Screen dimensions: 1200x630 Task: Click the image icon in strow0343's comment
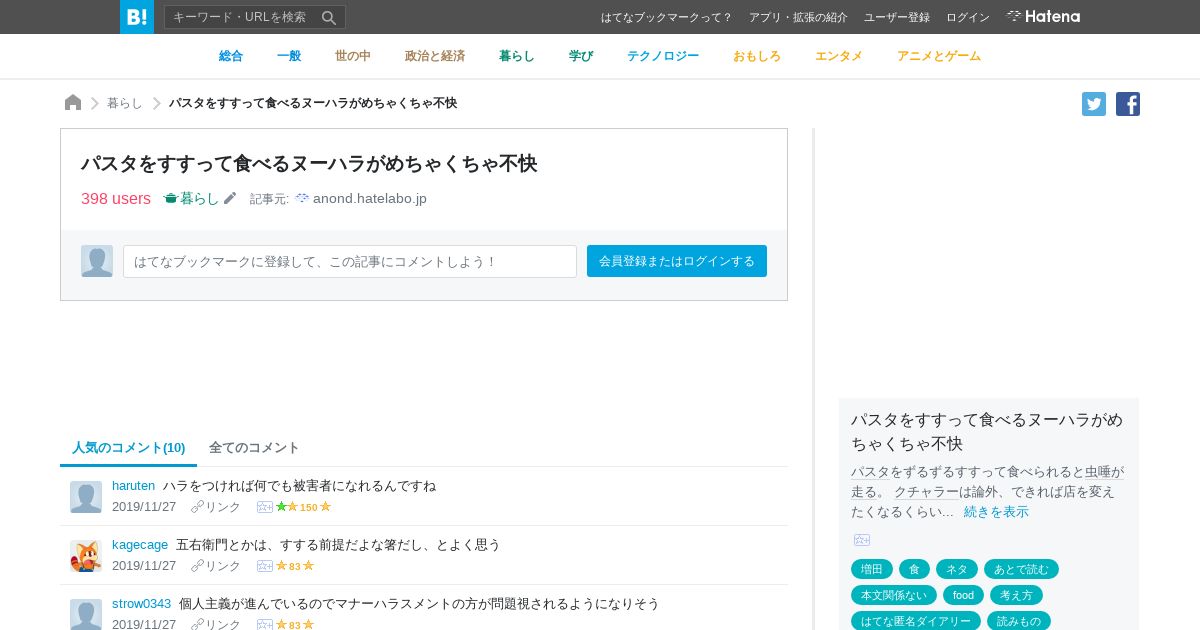265,624
